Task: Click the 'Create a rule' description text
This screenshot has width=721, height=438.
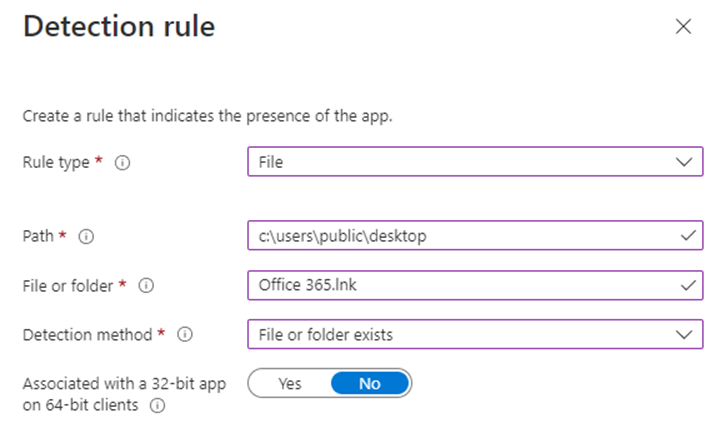Action: click(208, 116)
